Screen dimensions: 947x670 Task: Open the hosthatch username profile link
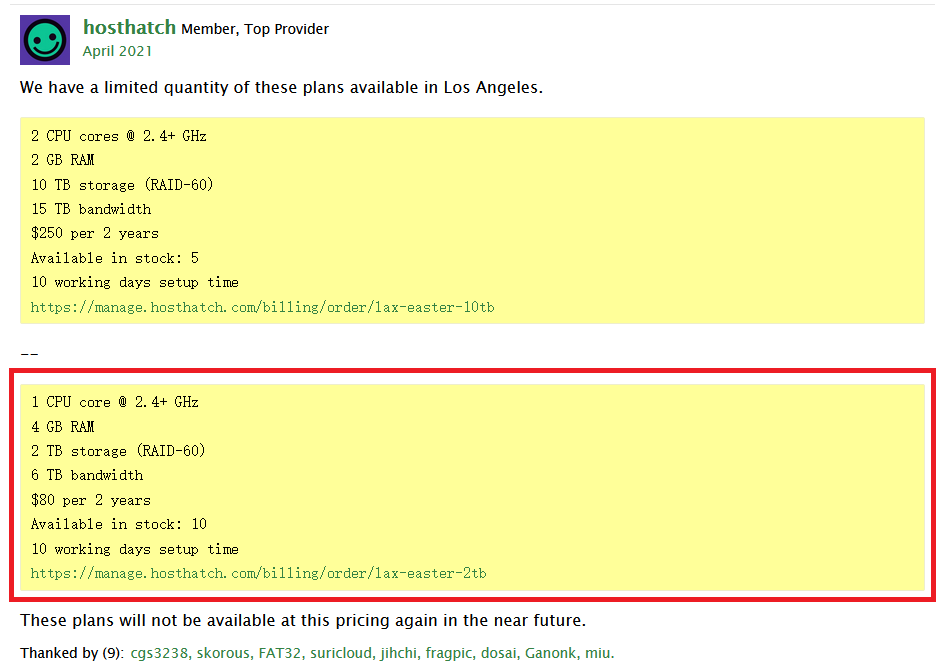(x=129, y=28)
